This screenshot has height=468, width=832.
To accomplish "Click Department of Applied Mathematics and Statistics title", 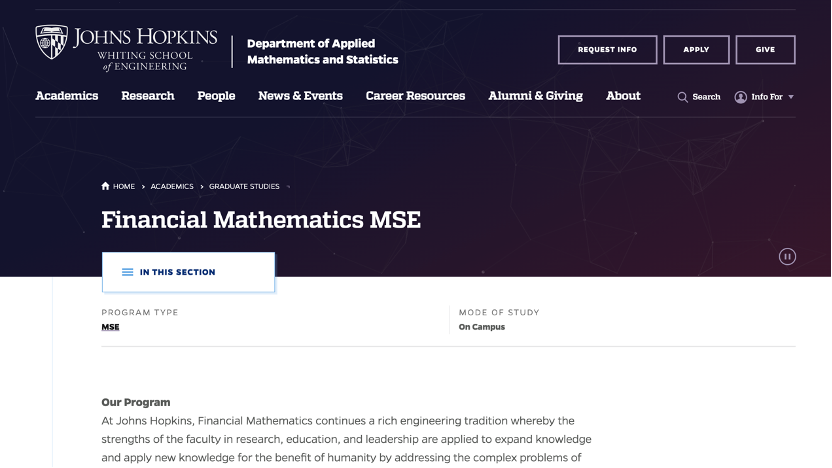I will [x=323, y=51].
